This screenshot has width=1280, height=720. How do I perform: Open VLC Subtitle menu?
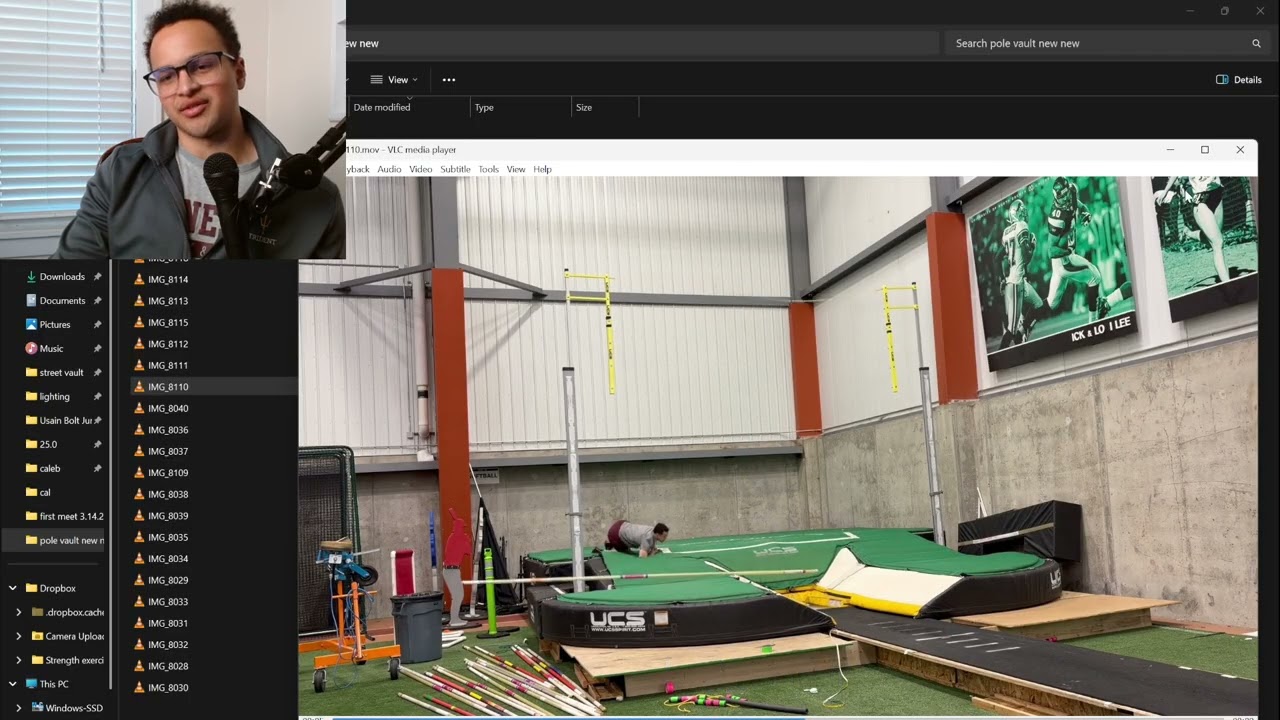coord(455,169)
